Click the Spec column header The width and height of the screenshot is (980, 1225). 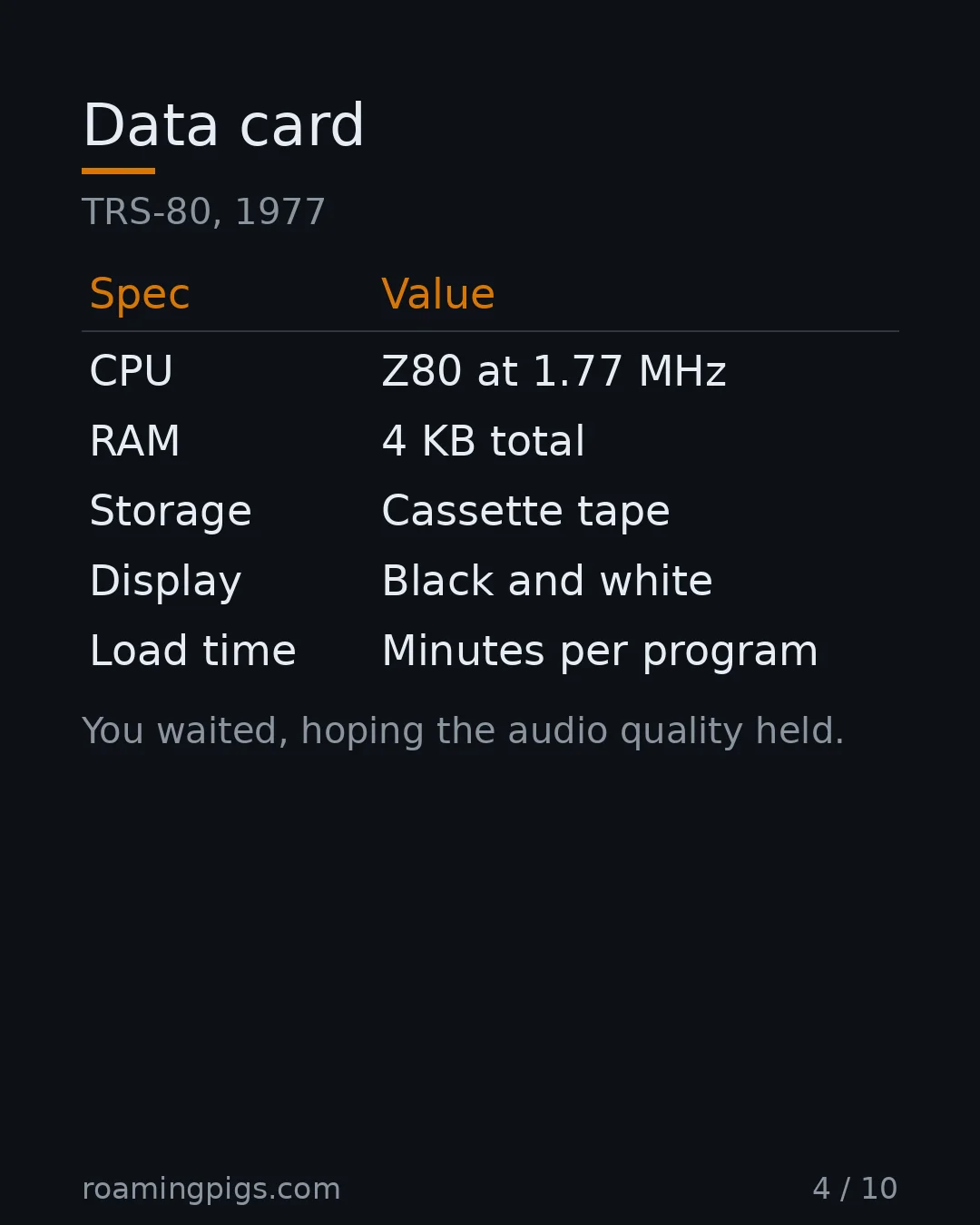(140, 294)
